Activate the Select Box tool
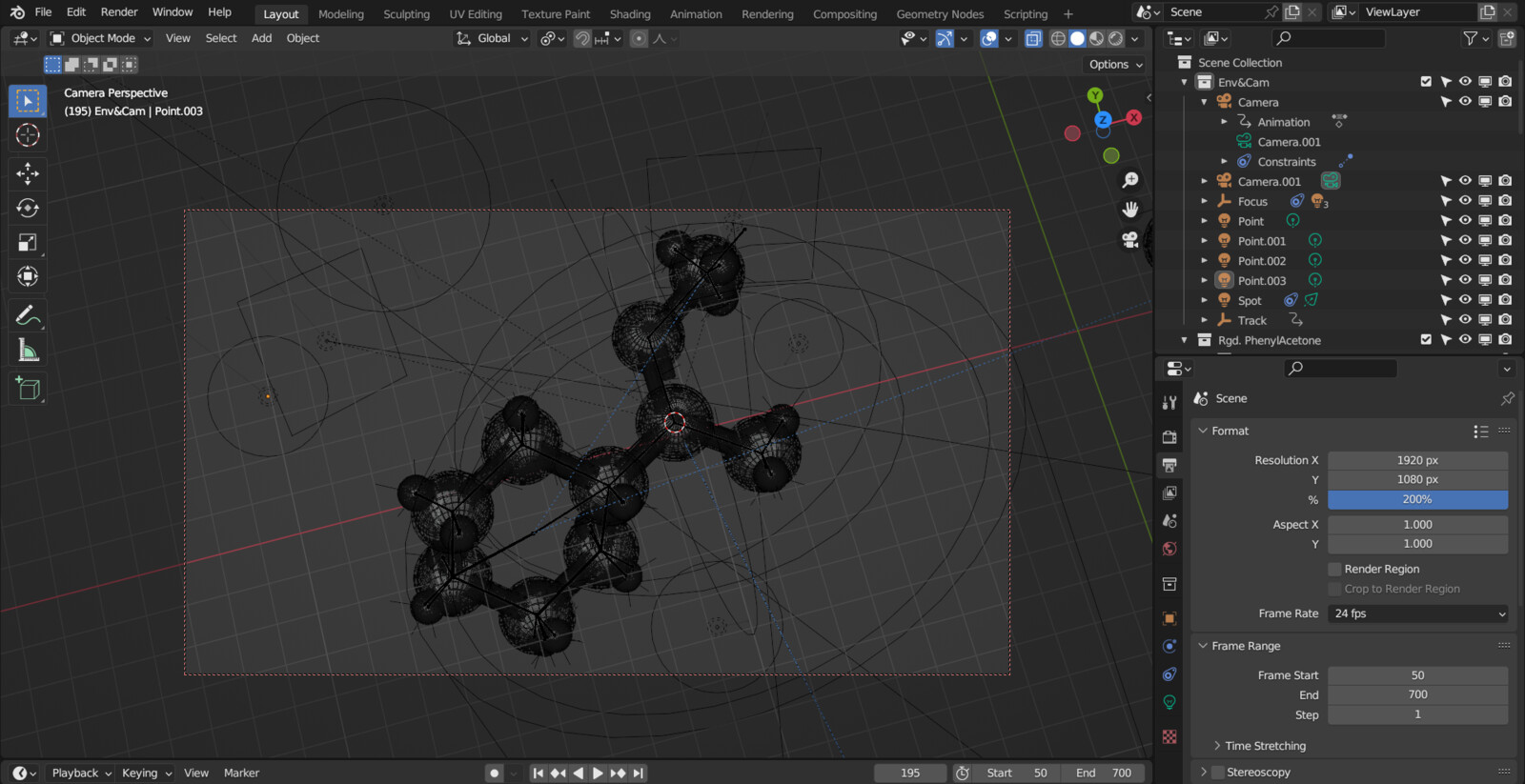The height and width of the screenshot is (784, 1525). (28, 100)
